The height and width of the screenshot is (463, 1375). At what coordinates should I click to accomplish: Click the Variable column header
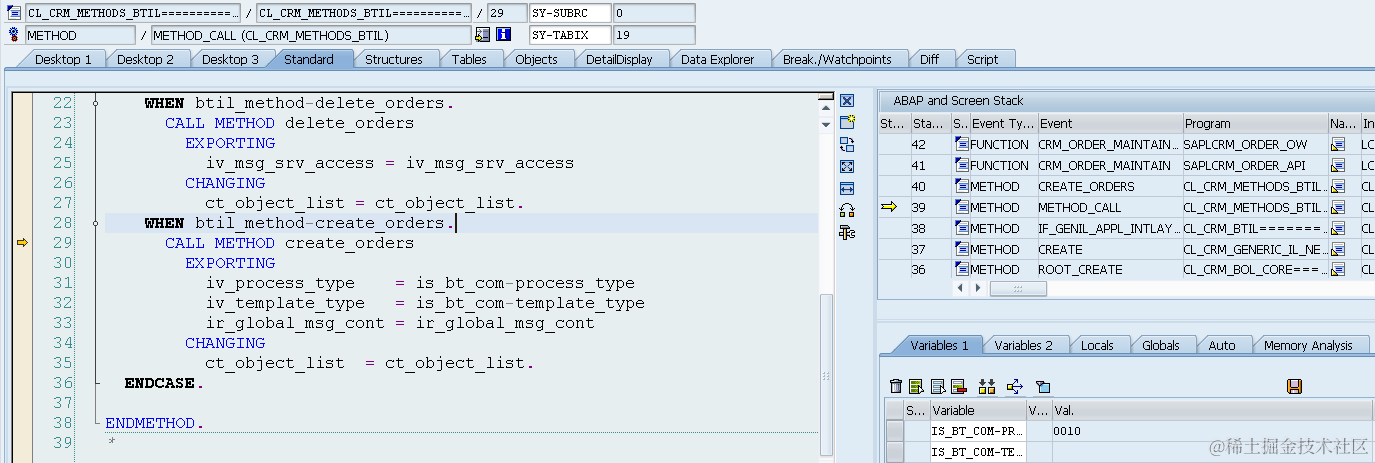pos(977,410)
